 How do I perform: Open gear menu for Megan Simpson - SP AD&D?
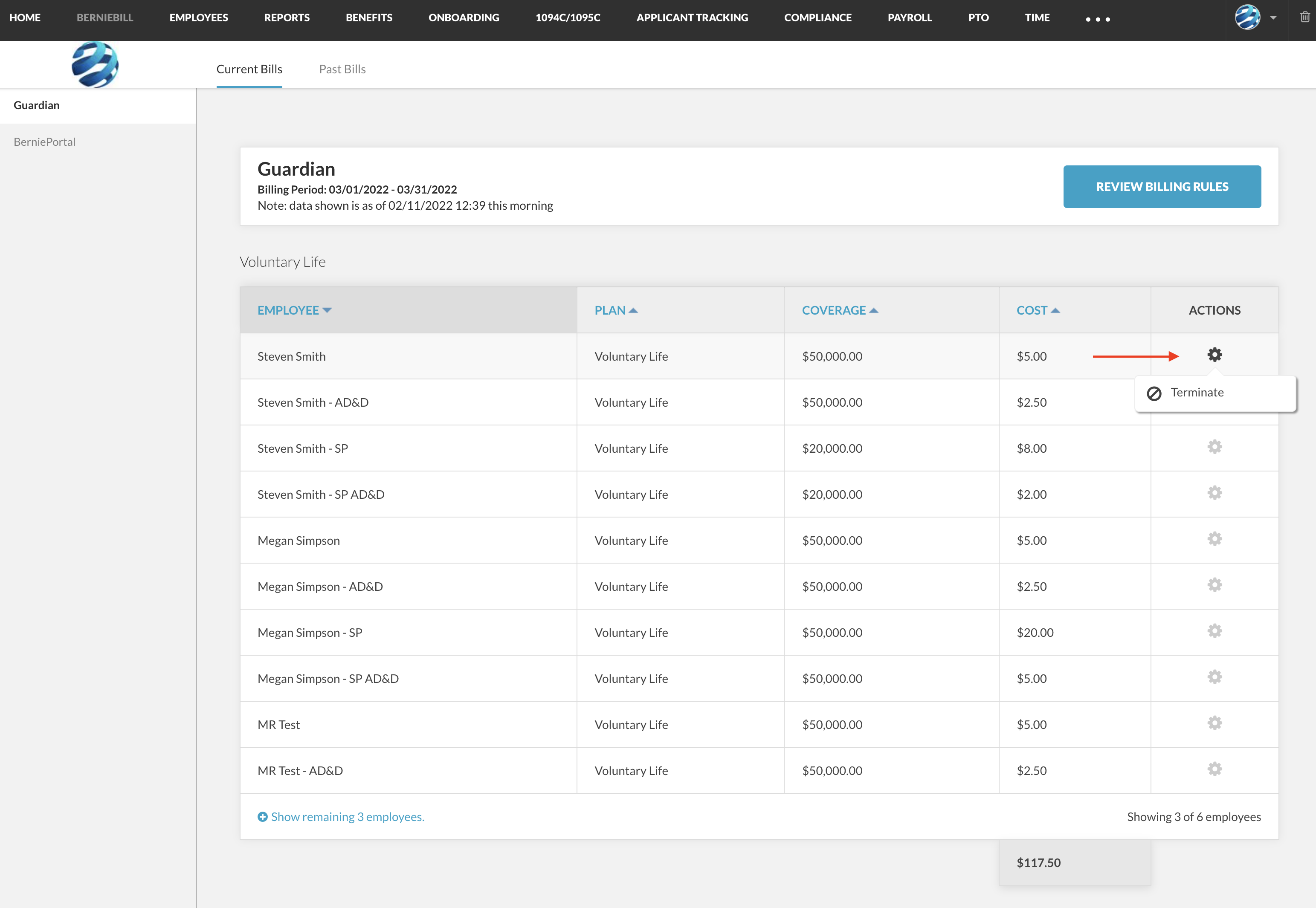coord(1214,677)
